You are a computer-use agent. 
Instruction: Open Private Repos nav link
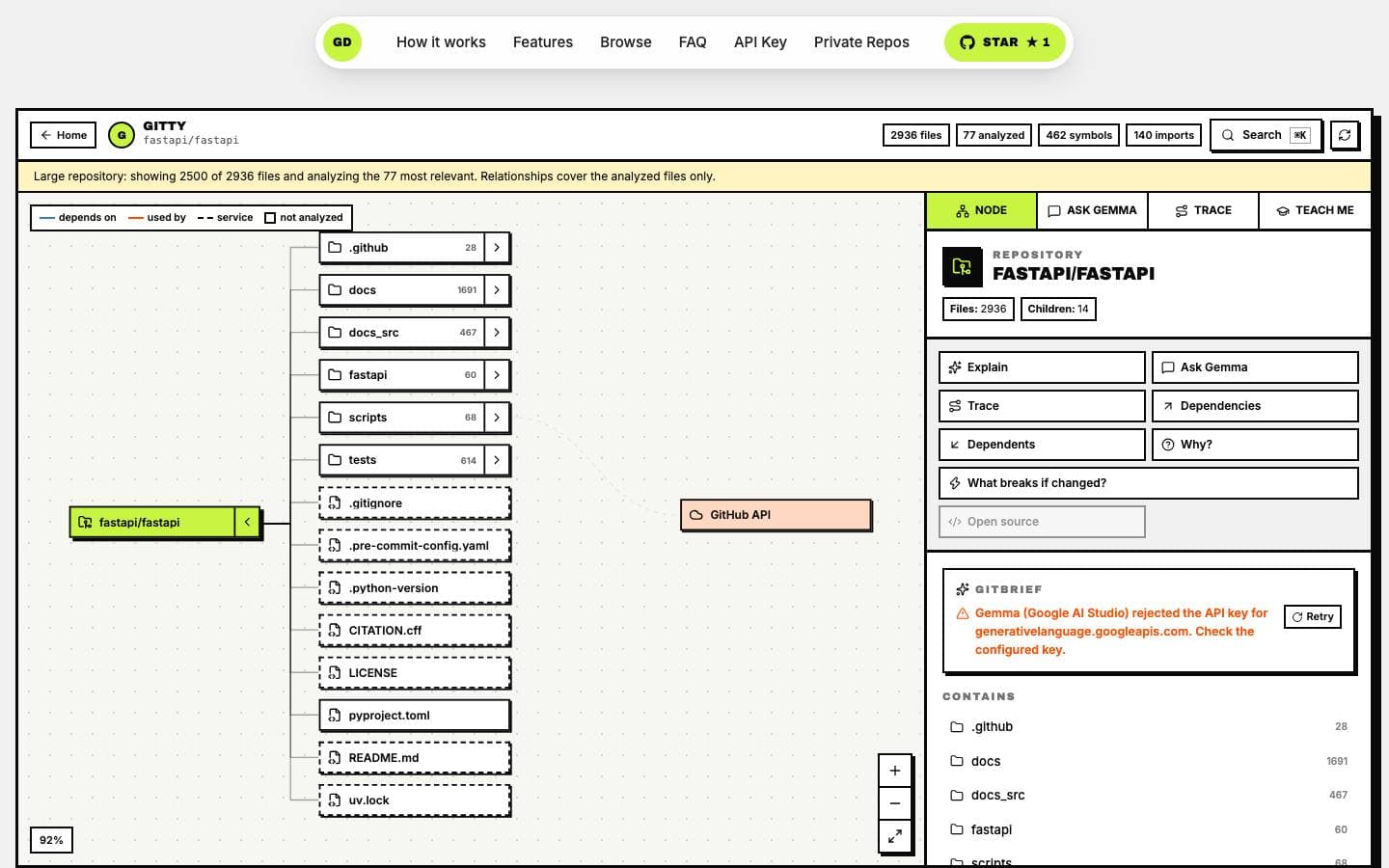(x=861, y=42)
